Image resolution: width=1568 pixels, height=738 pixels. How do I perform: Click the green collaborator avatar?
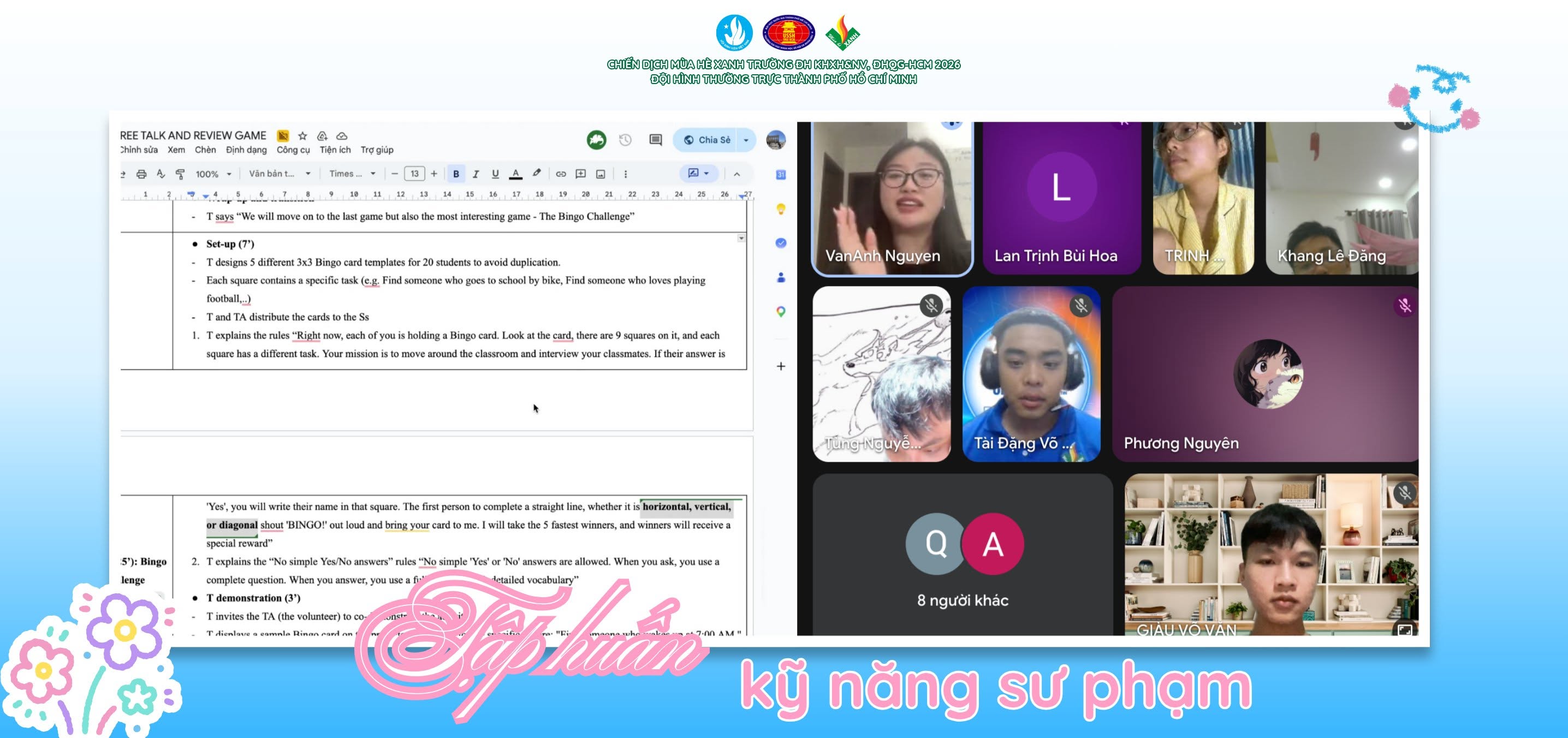pos(596,140)
